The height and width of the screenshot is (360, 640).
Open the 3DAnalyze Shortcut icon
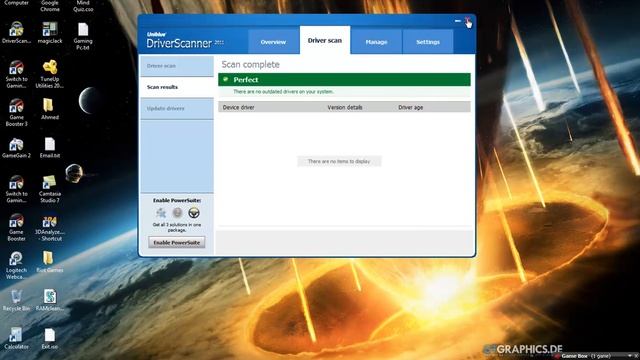50,227
